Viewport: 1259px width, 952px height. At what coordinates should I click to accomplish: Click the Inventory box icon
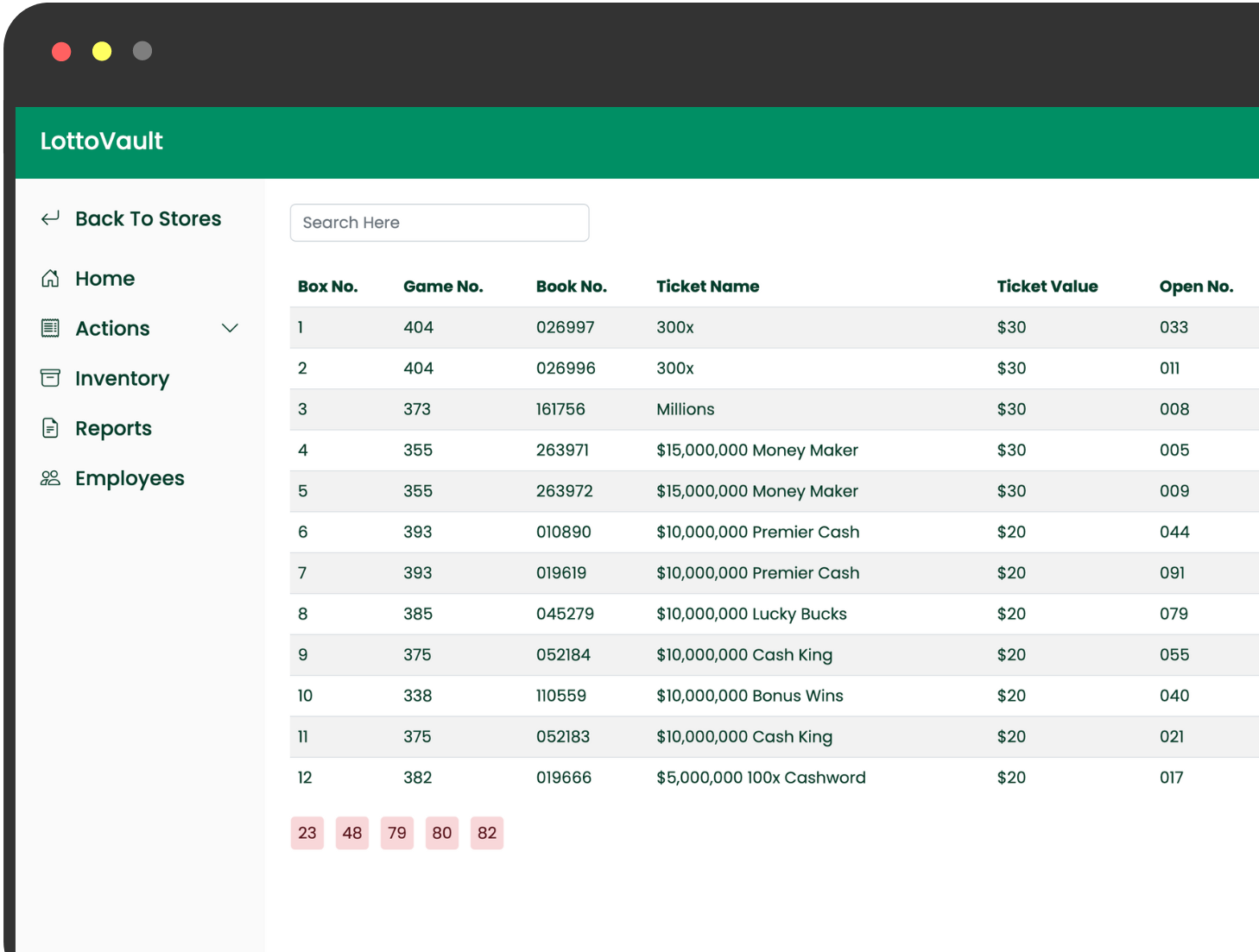pyautogui.click(x=50, y=378)
